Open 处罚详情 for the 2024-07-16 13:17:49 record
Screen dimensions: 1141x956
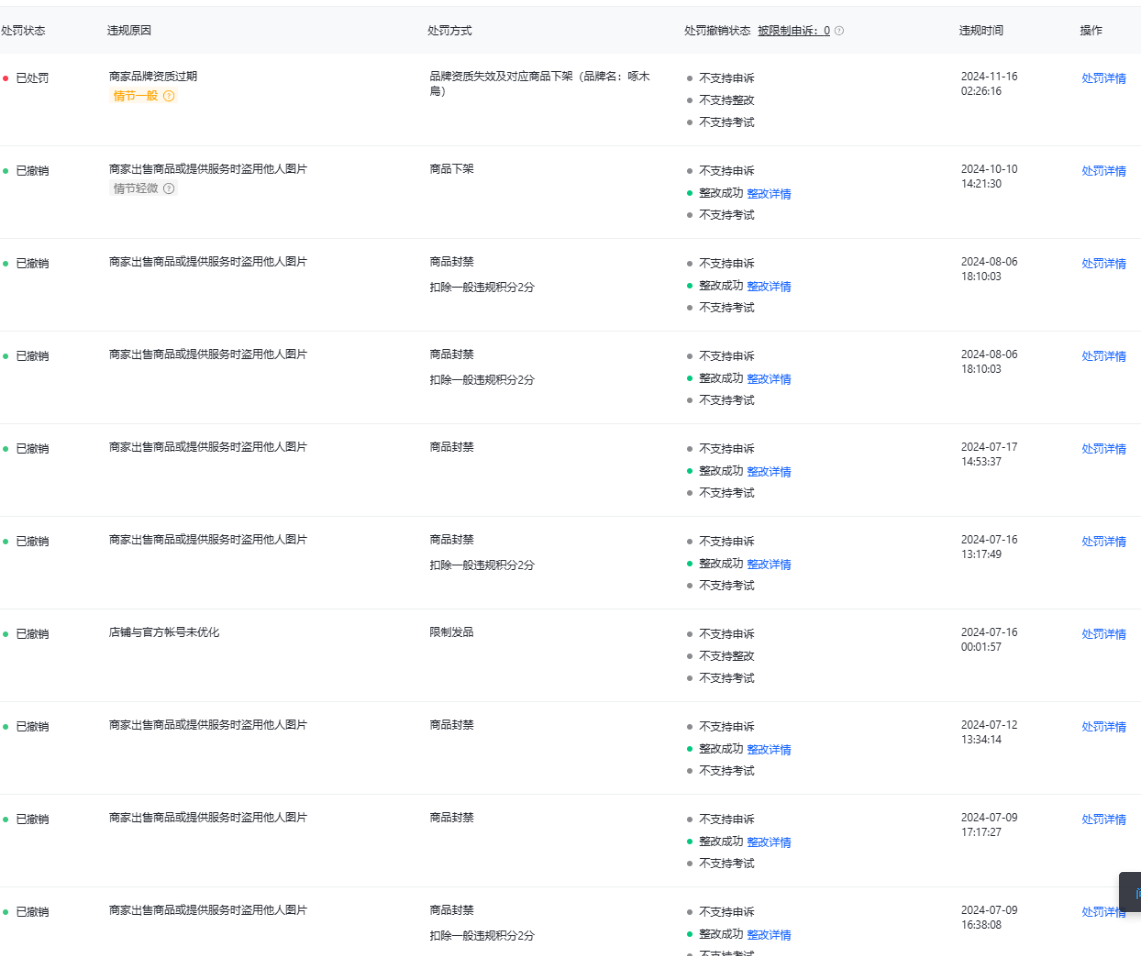click(1103, 541)
